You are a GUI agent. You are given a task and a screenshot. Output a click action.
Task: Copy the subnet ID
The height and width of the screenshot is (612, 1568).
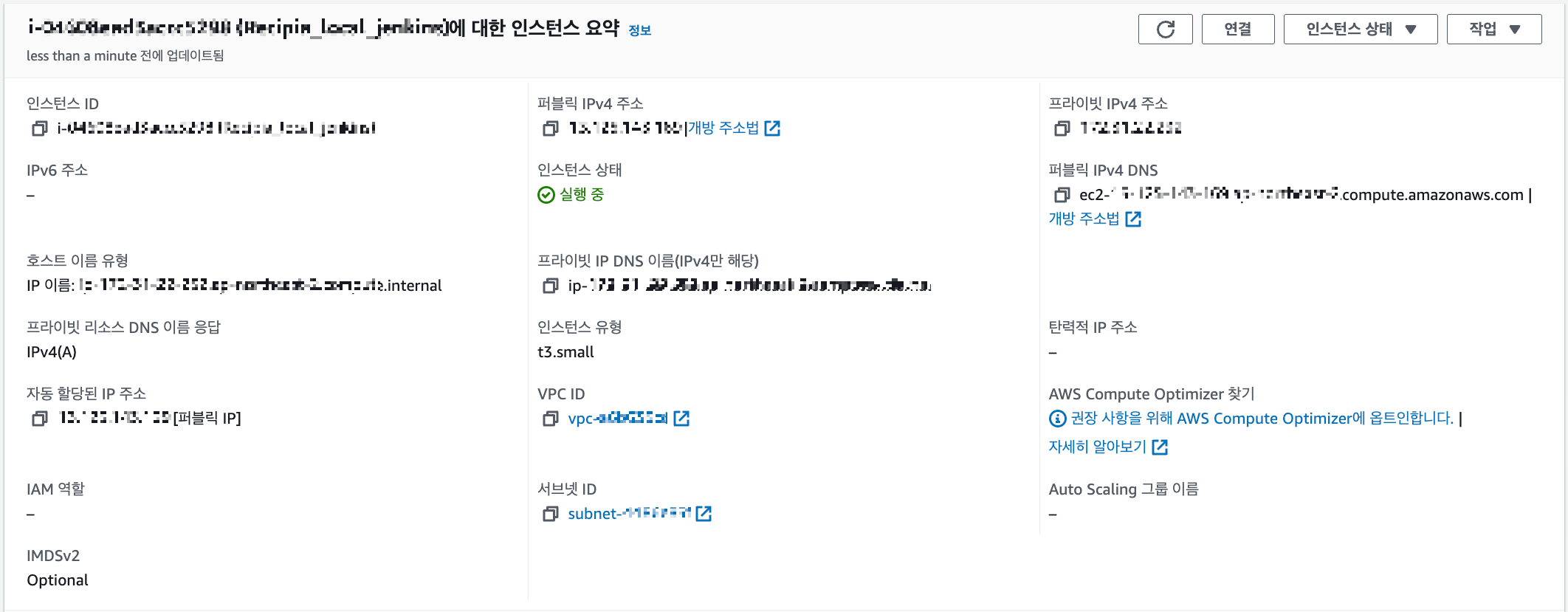coord(549,514)
